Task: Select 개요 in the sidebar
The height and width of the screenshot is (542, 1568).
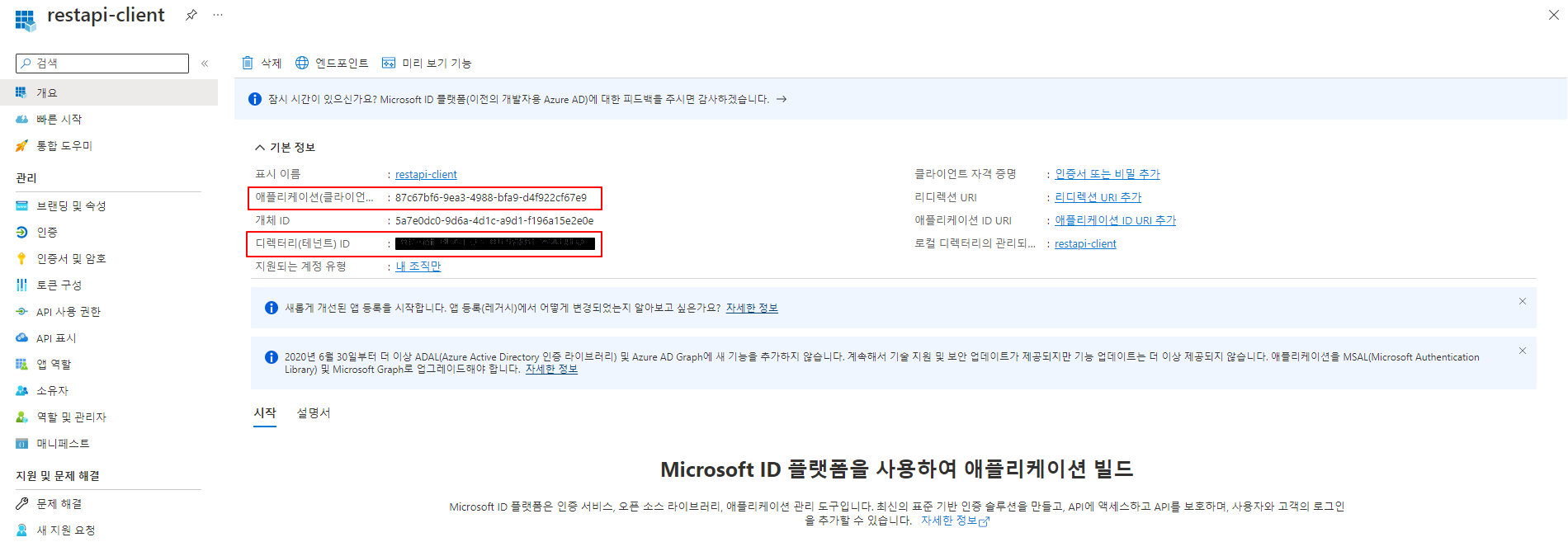Action: tap(109, 92)
